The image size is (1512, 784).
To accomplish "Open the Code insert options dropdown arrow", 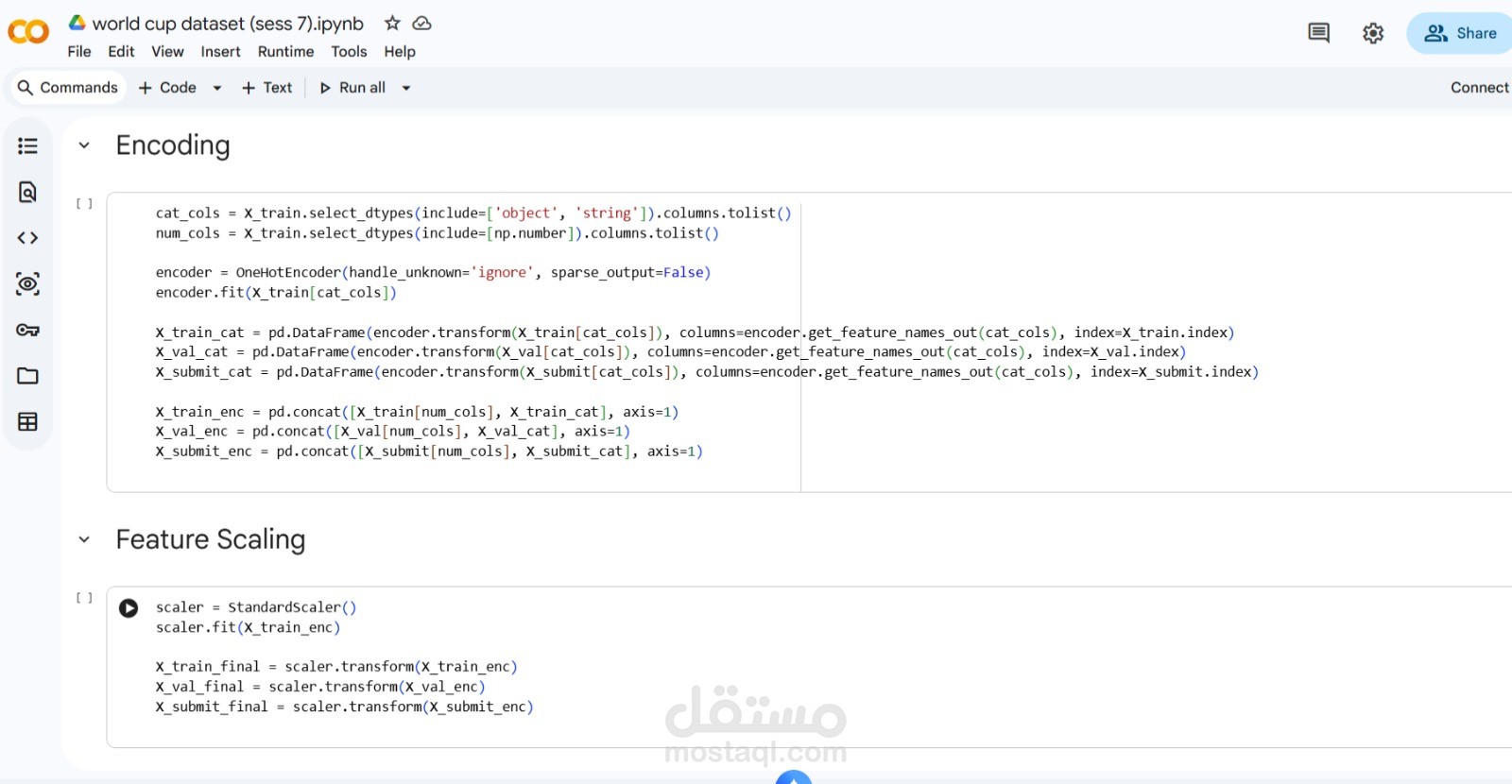I will tap(217, 88).
